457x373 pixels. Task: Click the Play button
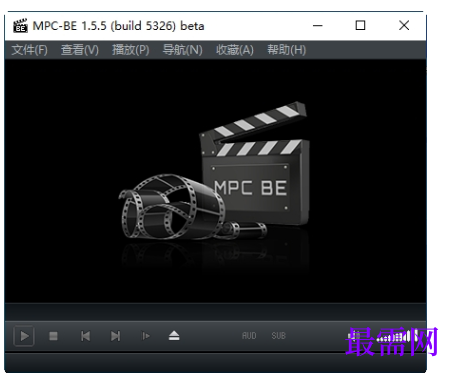24,336
